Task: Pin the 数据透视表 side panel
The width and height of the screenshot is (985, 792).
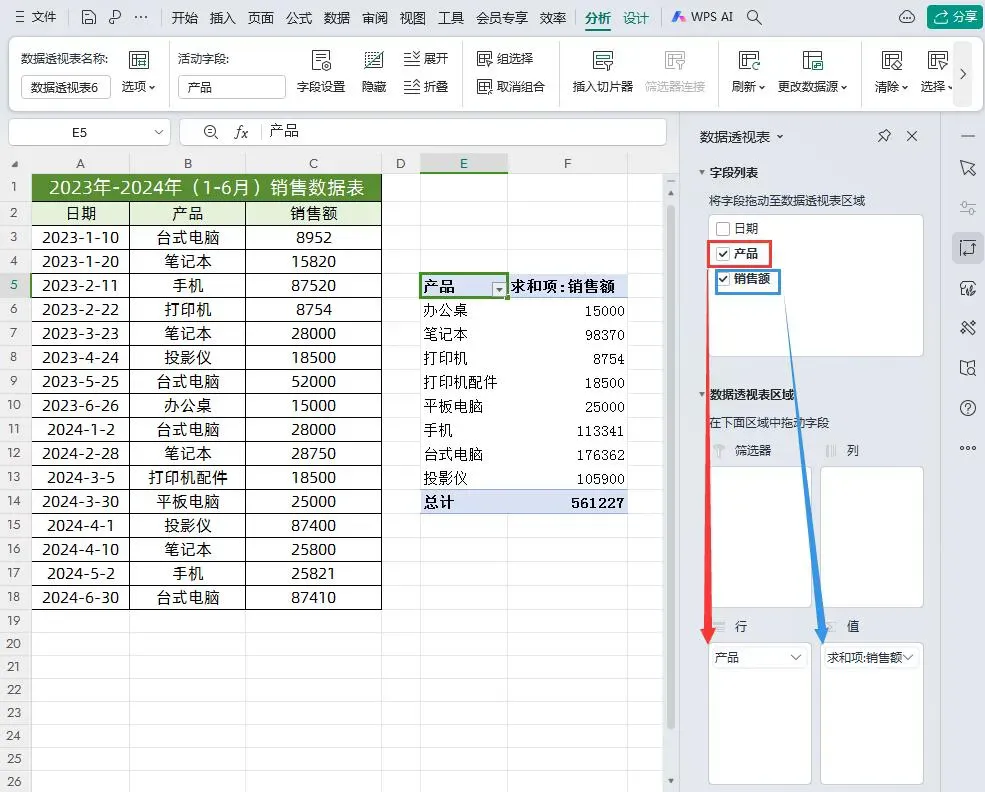Action: click(884, 136)
